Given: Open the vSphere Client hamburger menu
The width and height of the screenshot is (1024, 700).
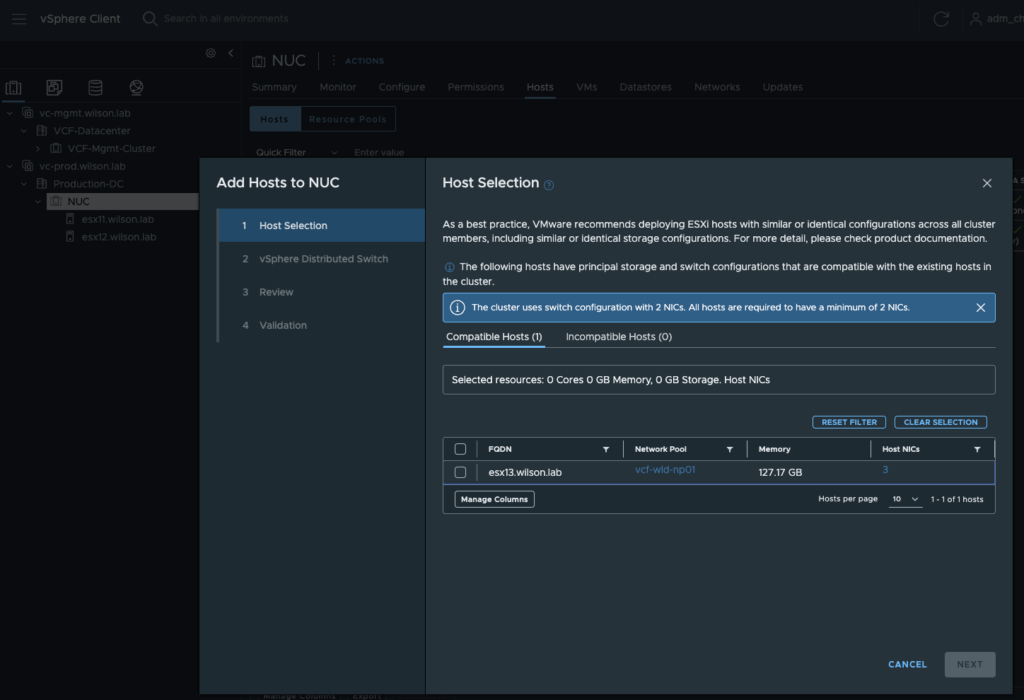Looking at the screenshot, I should [x=19, y=19].
